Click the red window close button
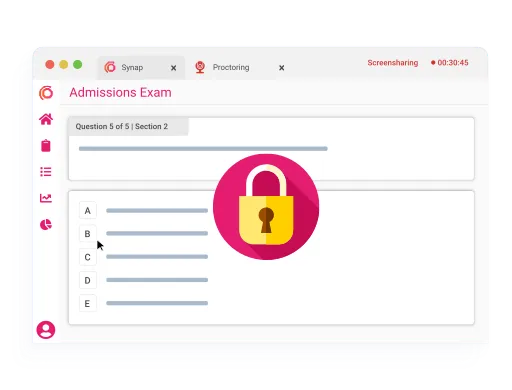The height and width of the screenshot is (390, 512). coord(50,64)
